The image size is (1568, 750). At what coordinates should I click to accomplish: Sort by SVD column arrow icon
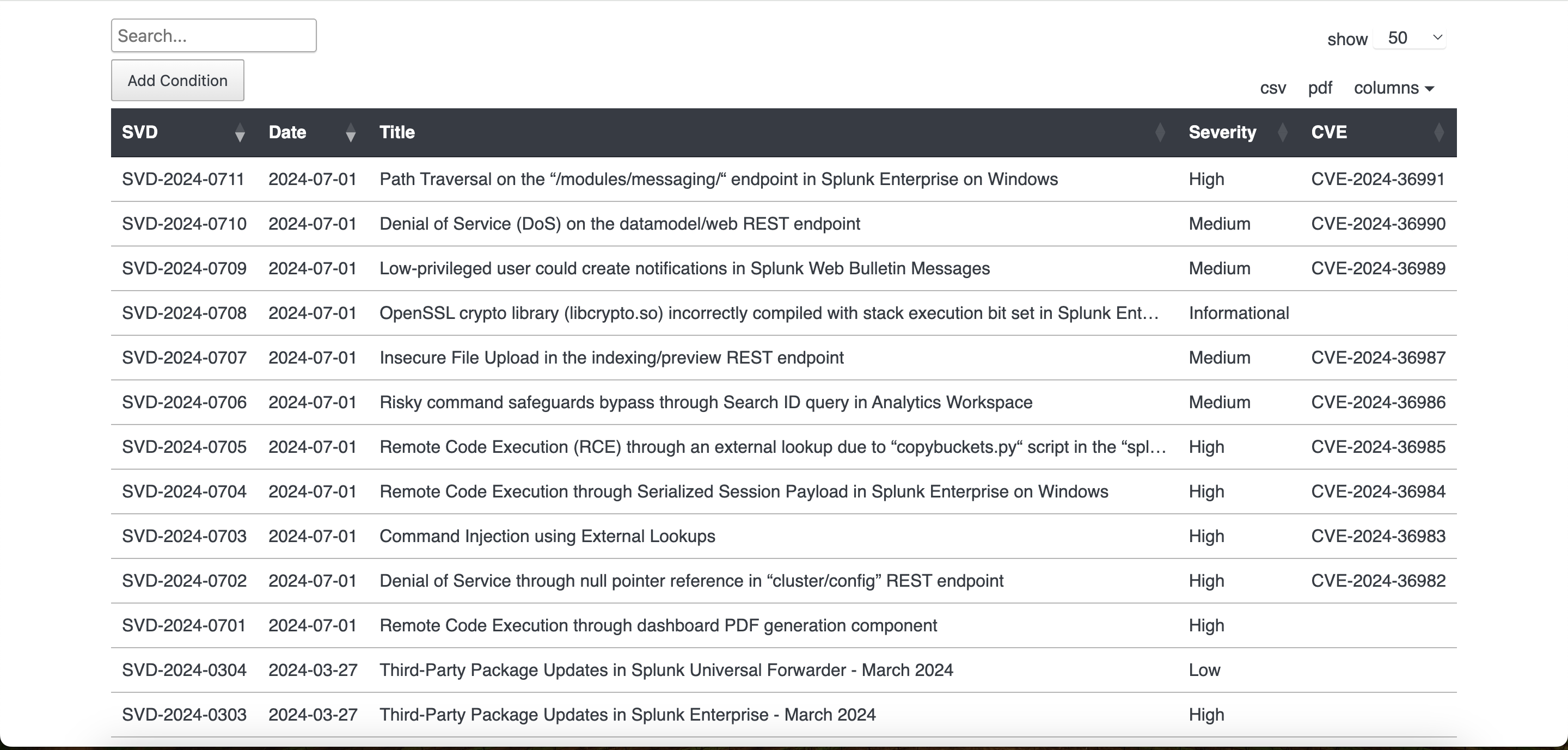point(240,133)
